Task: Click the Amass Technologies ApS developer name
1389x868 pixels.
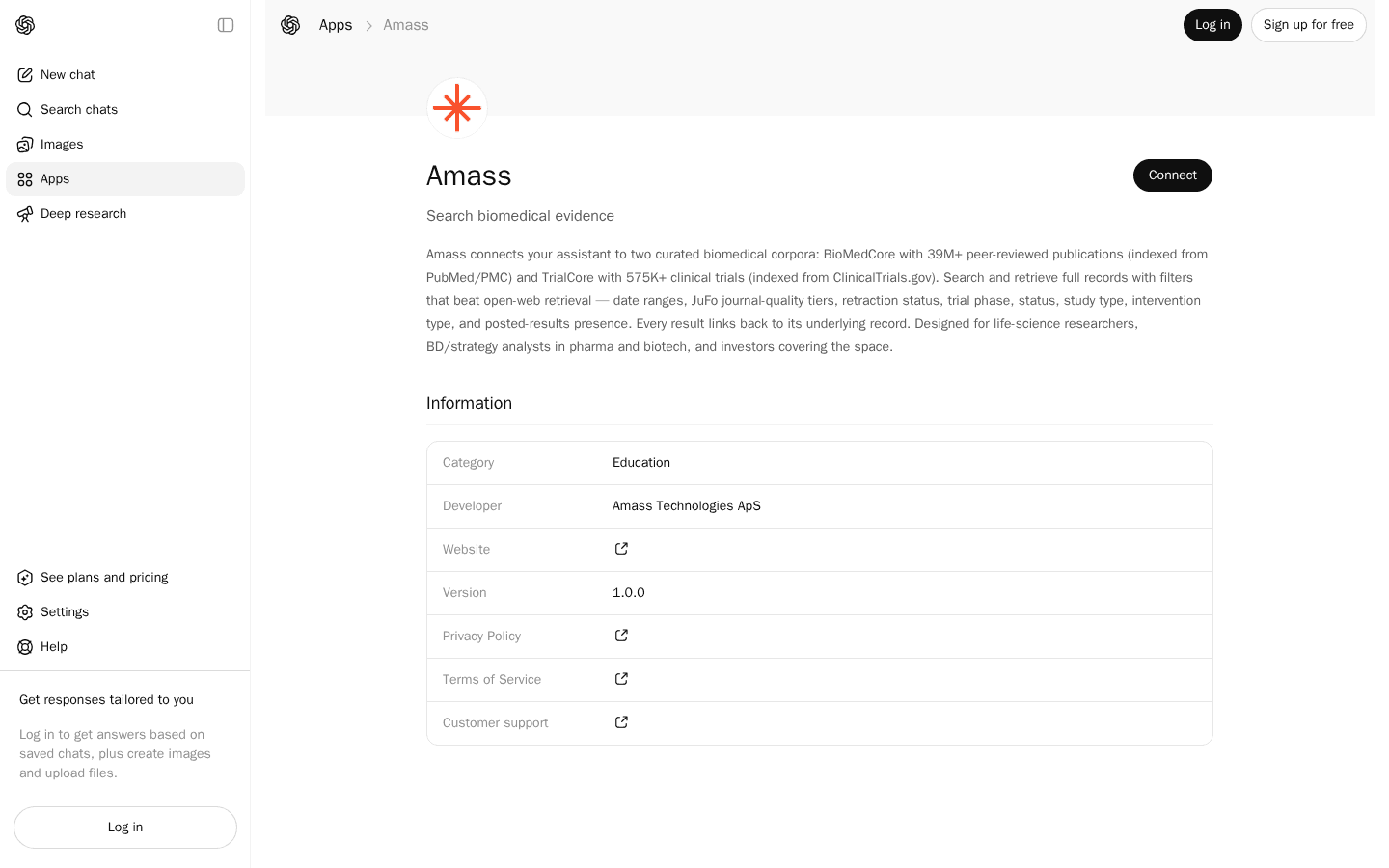Action: click(x=687, y=506)
